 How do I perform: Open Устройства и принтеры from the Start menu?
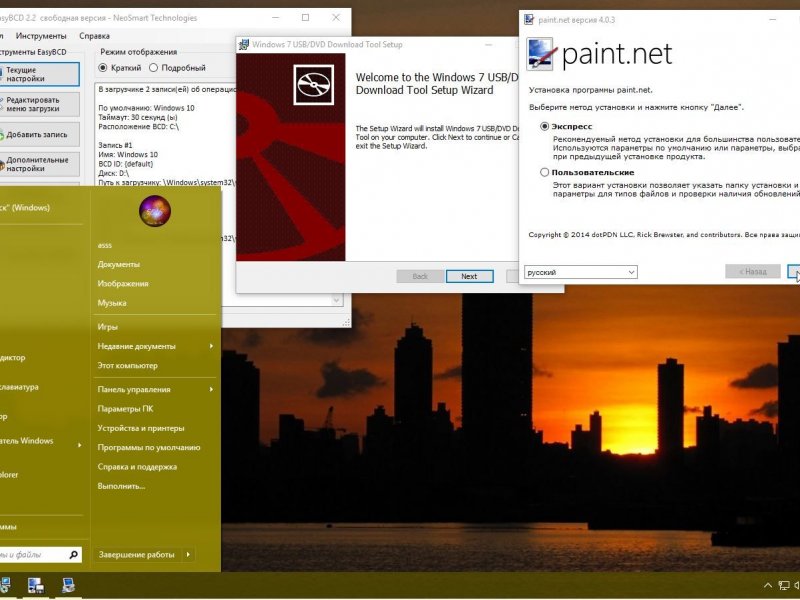[141, 428]
